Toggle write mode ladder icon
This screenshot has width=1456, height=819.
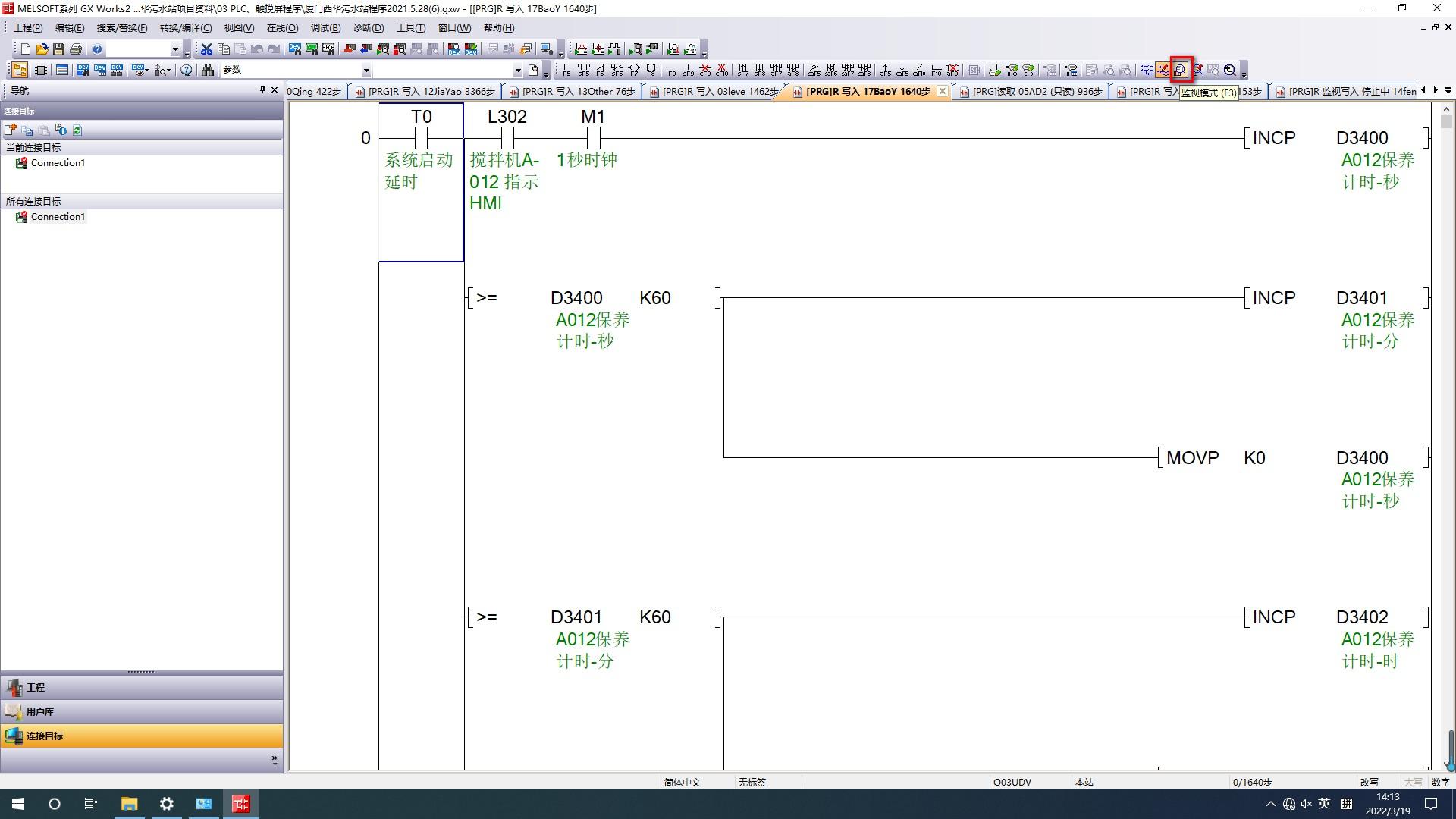[1163, 70]
